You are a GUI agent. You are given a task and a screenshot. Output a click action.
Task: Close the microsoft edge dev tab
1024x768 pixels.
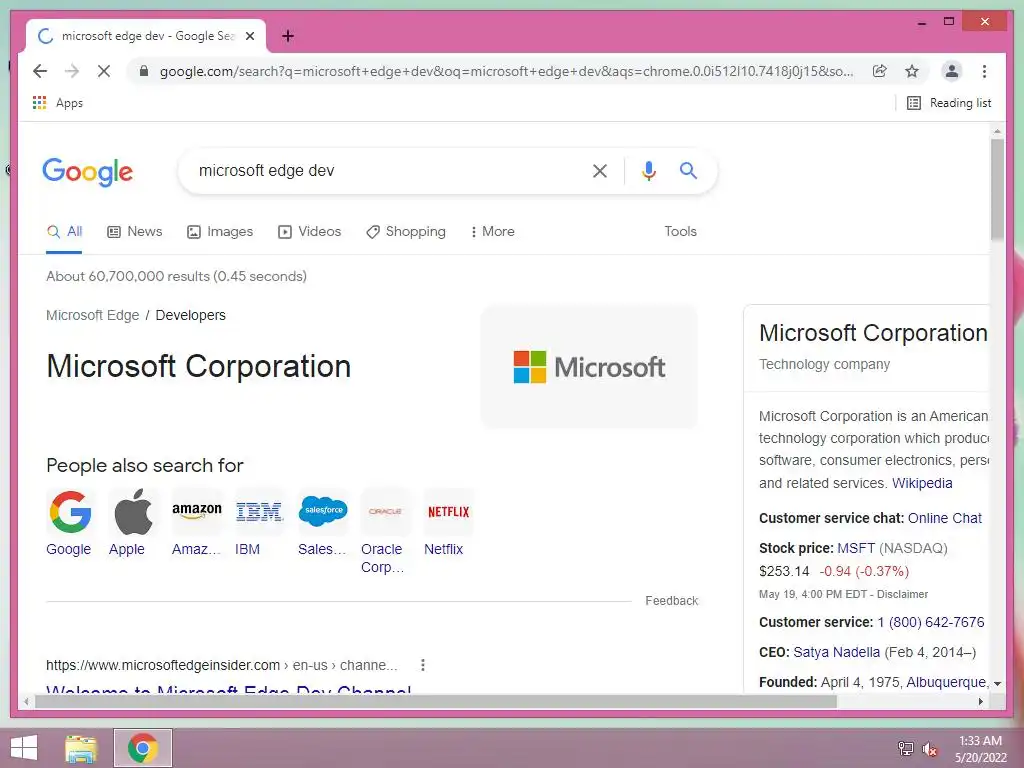(249, 37)
